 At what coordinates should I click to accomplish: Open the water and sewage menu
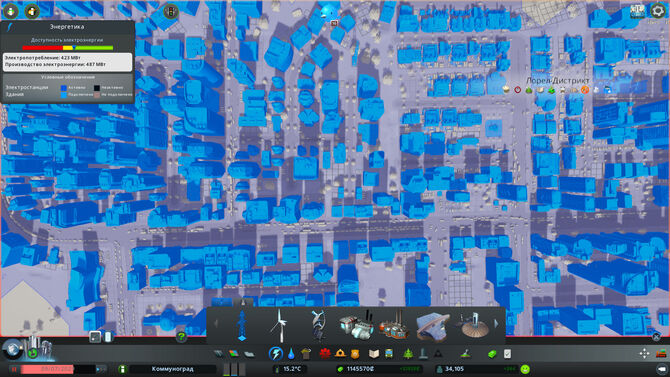click(291, 354)
